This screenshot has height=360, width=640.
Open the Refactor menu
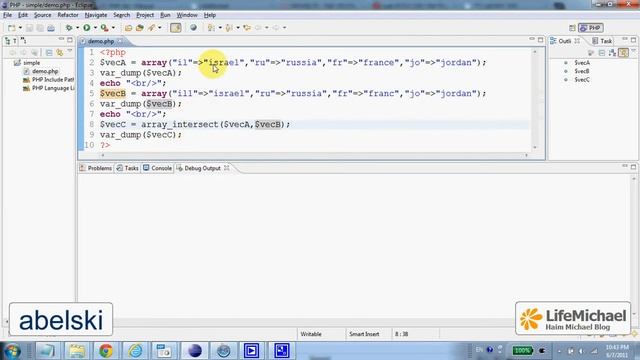68,15
